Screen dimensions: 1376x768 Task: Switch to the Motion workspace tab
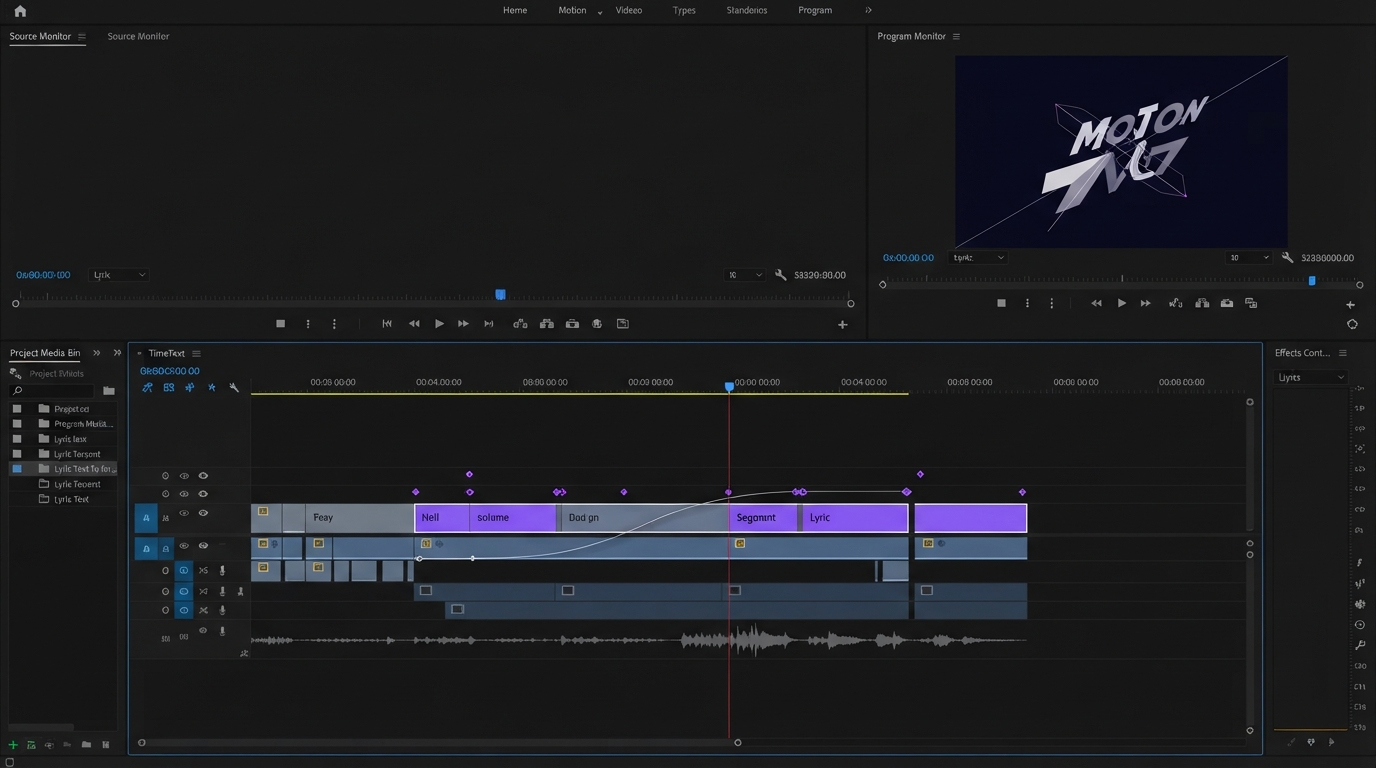572,10
